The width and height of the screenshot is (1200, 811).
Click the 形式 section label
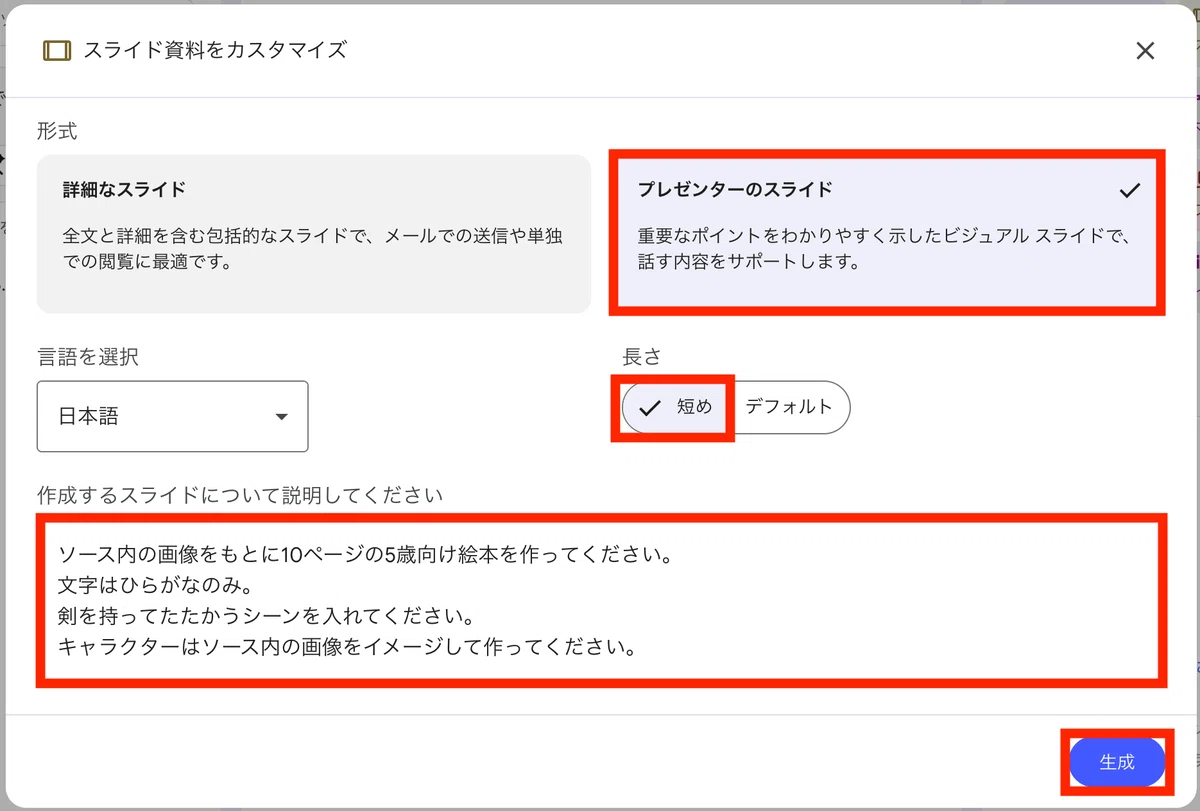pos(57,130)
